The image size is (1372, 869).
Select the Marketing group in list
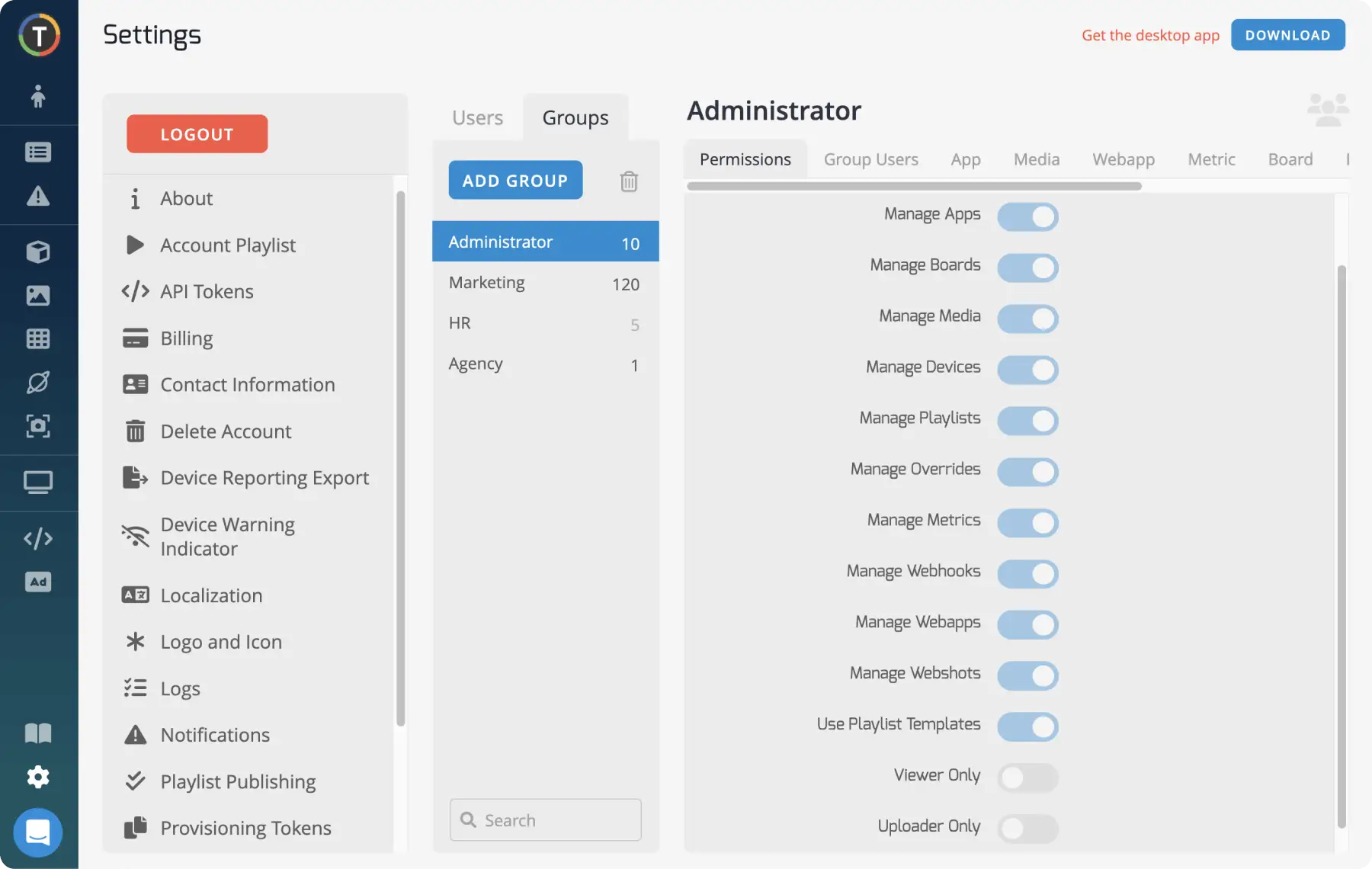(x=544, y=283)
